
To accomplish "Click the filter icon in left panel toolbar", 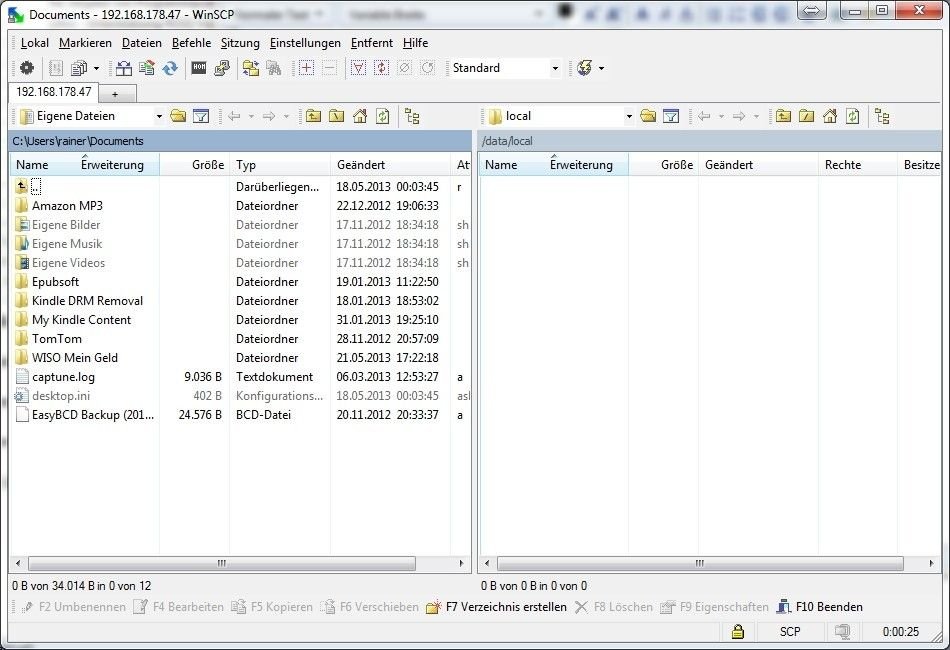I will 201,116.
